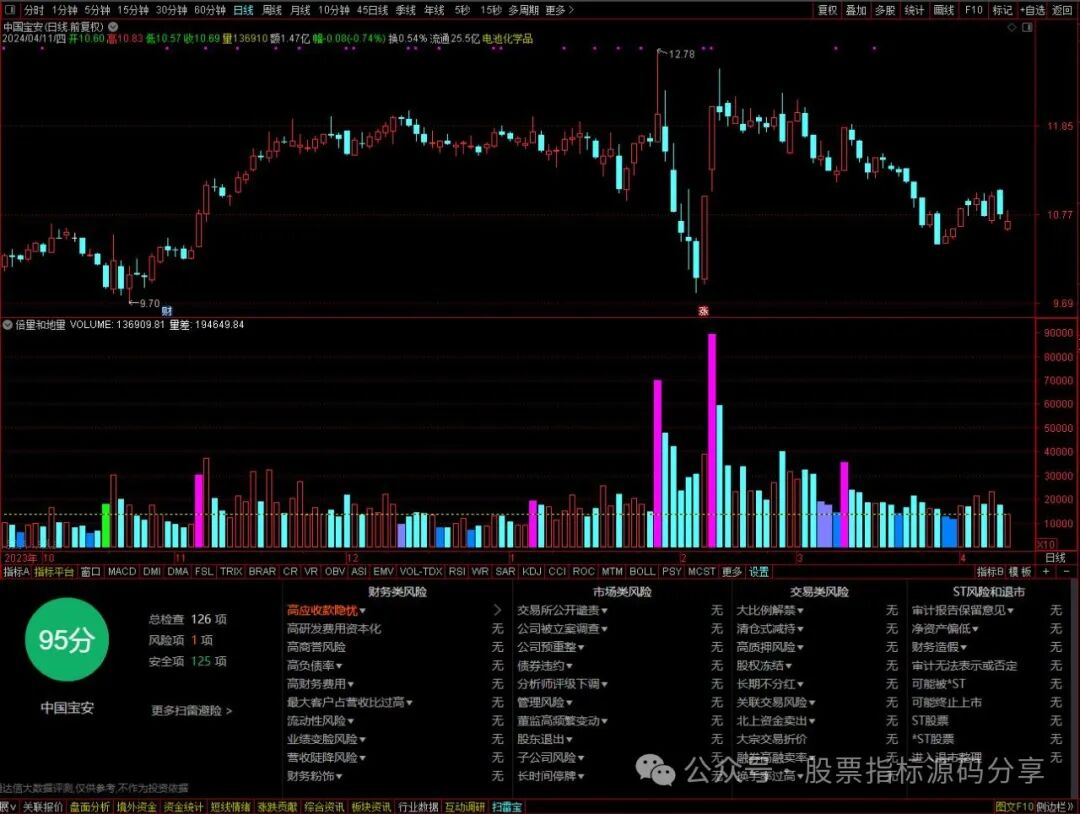Click the 叠加 toolbar button
1080x814 pixels.
(856, 10)
